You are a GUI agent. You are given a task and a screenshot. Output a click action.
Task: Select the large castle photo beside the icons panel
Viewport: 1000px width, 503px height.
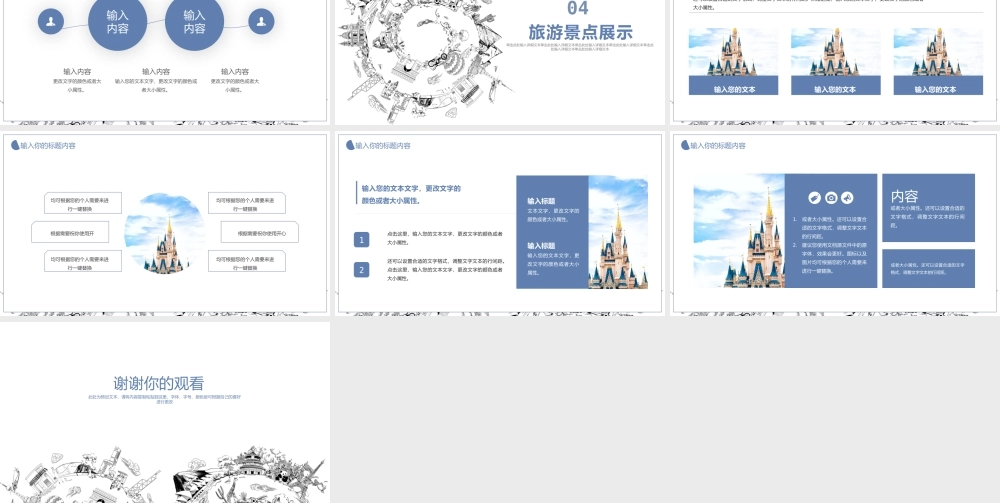pos(739,231)
